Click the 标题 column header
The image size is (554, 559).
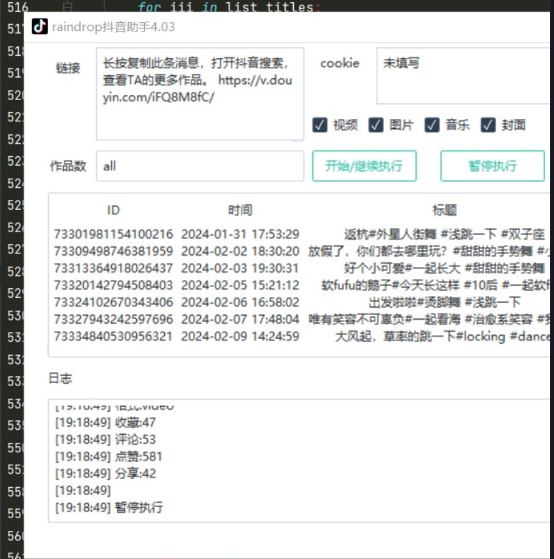point(445,210)
